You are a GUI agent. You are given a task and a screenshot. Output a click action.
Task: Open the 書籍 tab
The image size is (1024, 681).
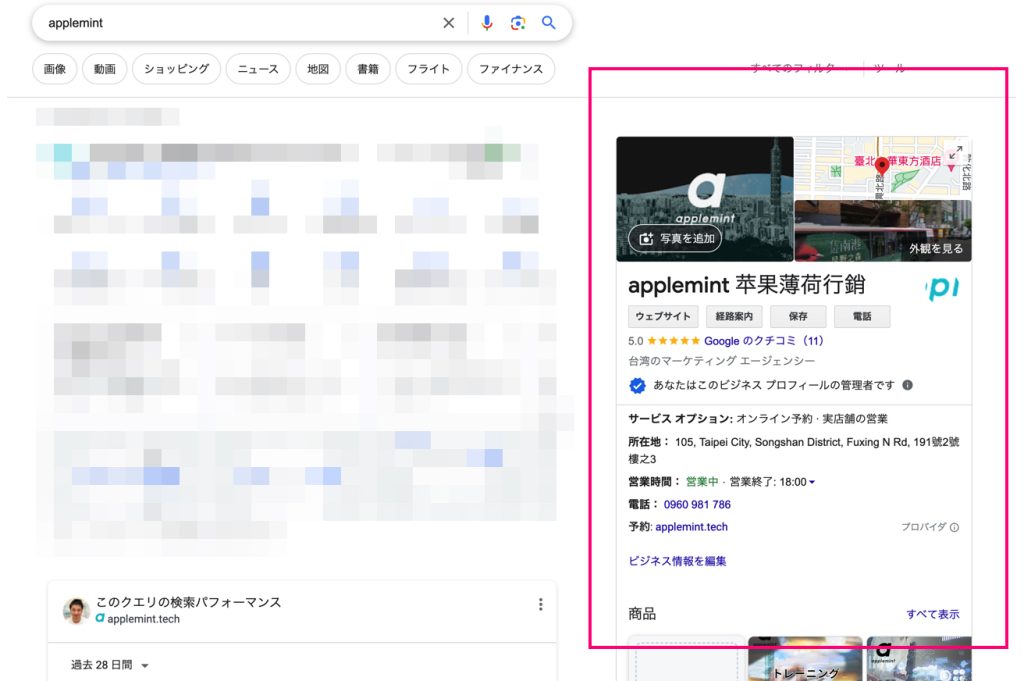click(368, 69)
